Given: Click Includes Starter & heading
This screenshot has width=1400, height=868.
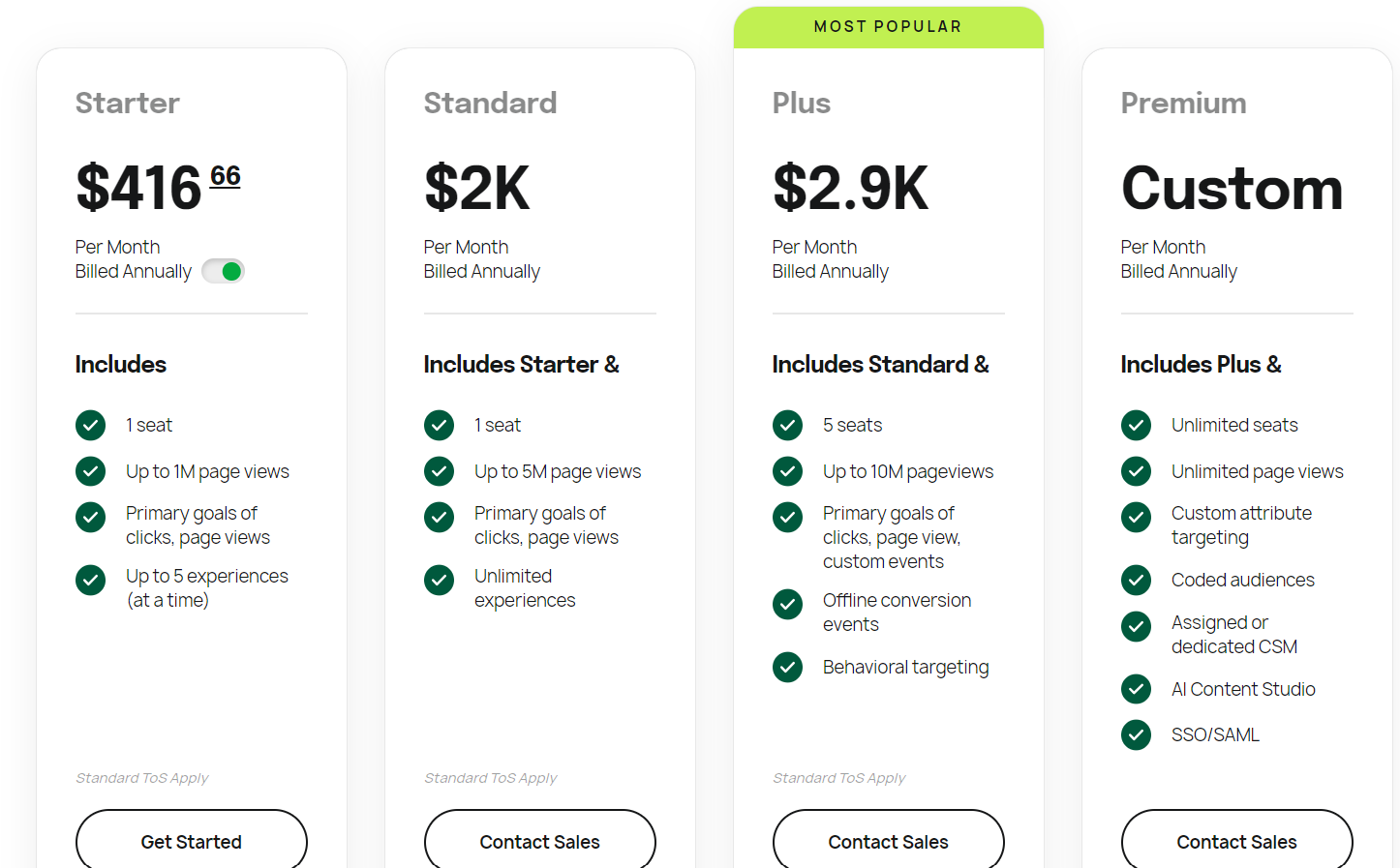Looking at the screenshot, I should (522, 364).
